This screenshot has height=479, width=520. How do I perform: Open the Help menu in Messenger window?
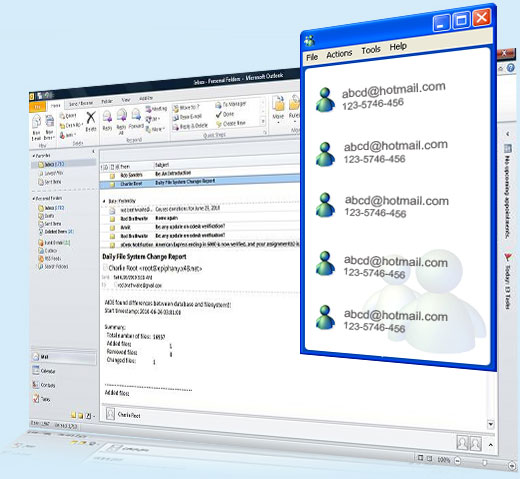(x=398, y=46)
